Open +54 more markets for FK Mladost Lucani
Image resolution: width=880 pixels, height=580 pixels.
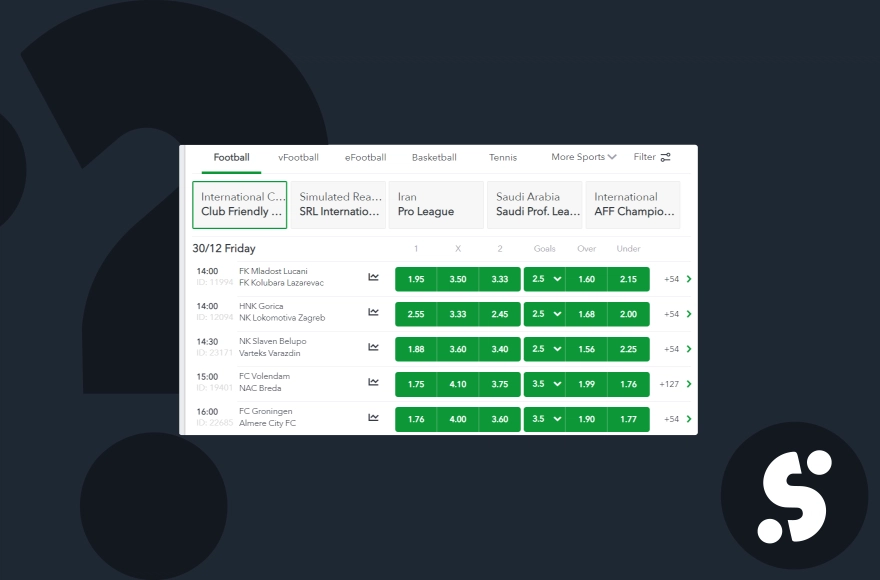(x=671, y=279)
